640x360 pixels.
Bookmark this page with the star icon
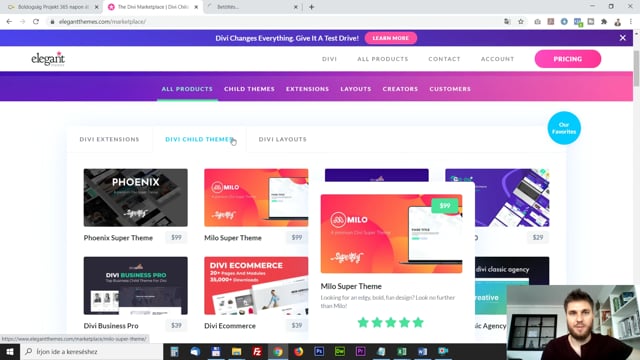[521, 22]
